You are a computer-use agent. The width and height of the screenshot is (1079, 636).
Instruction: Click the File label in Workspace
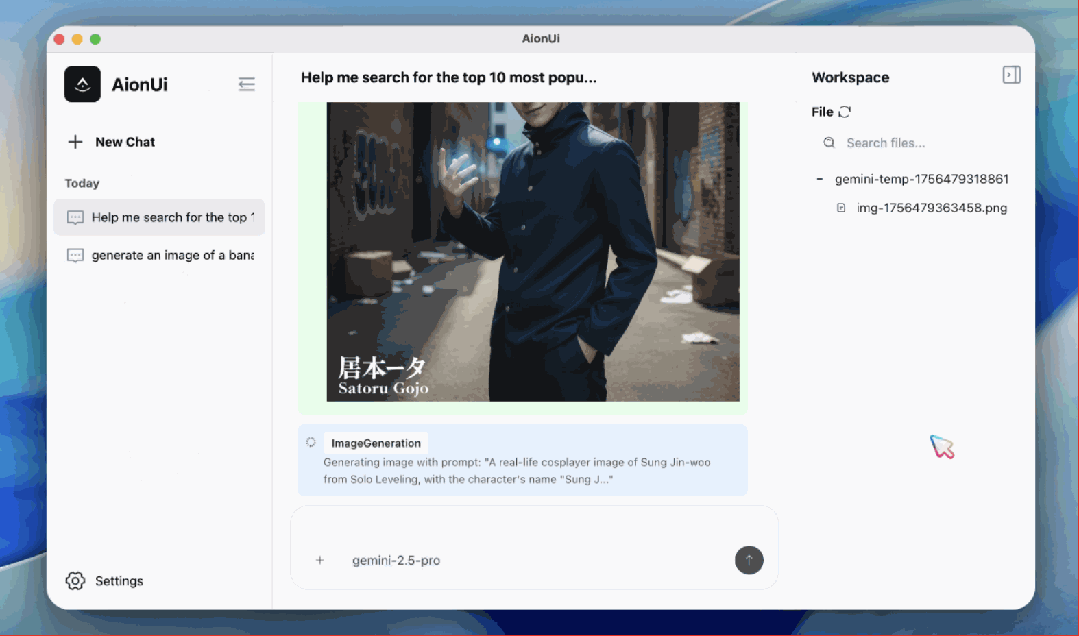[x=822, y=112]
